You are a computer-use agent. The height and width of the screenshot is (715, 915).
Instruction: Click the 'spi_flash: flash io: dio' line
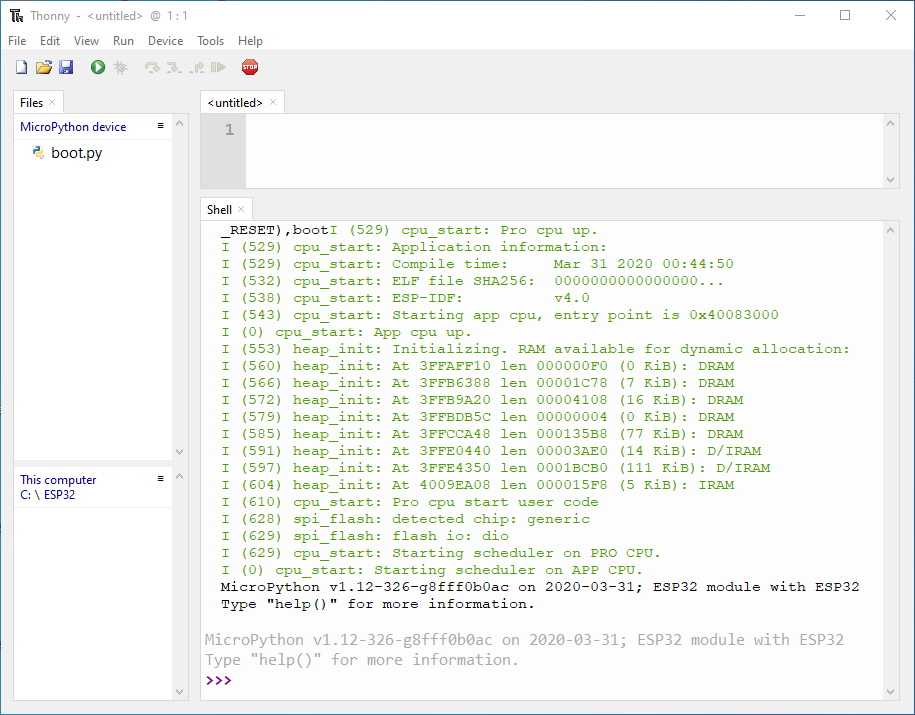coord(365,536)
